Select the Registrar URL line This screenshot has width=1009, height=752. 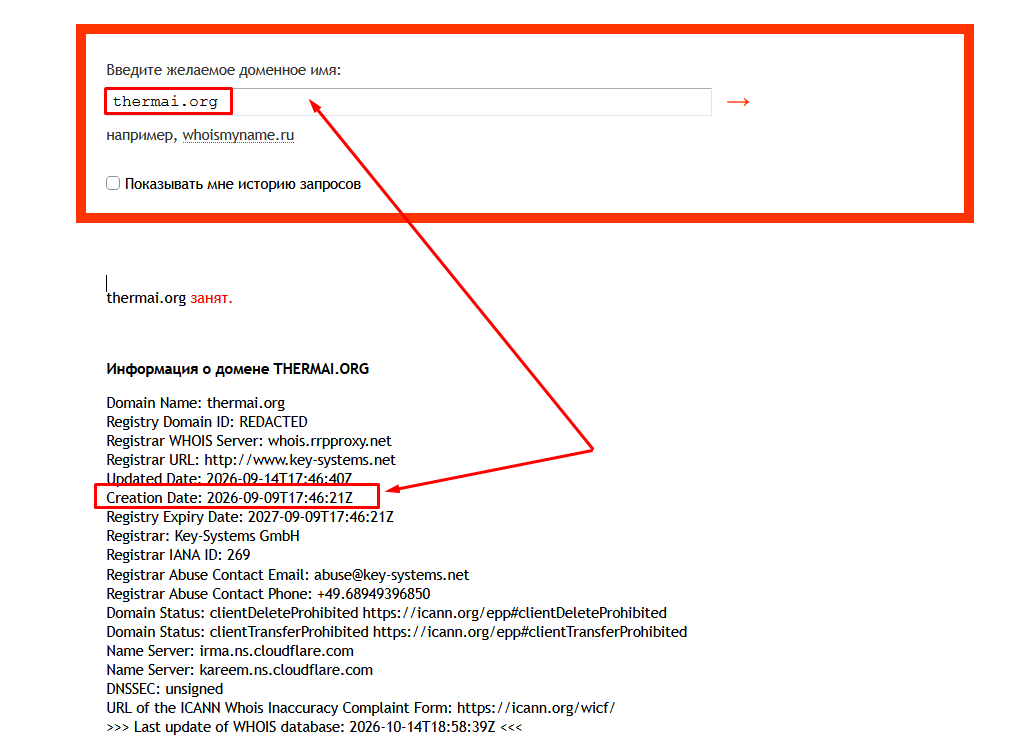tap(251, 460)
